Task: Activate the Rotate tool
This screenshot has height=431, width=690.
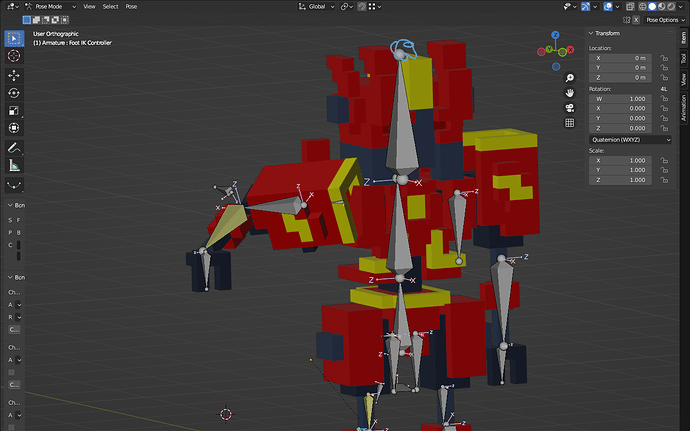Action: pos(14,93)
